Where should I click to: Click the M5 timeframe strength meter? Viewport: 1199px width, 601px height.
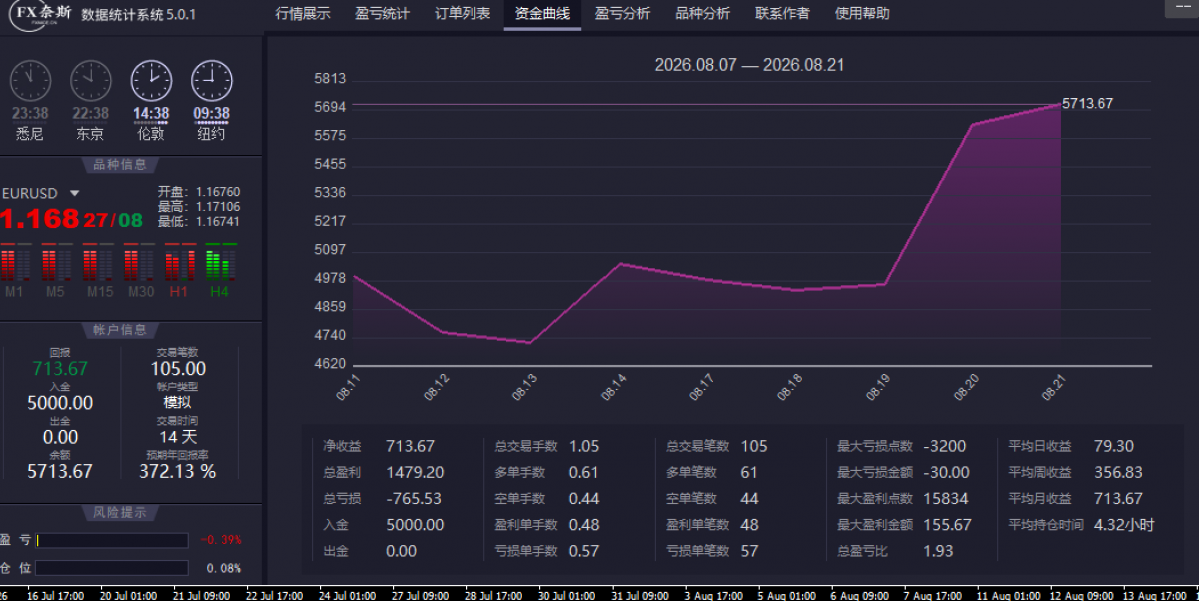point(56,263)
